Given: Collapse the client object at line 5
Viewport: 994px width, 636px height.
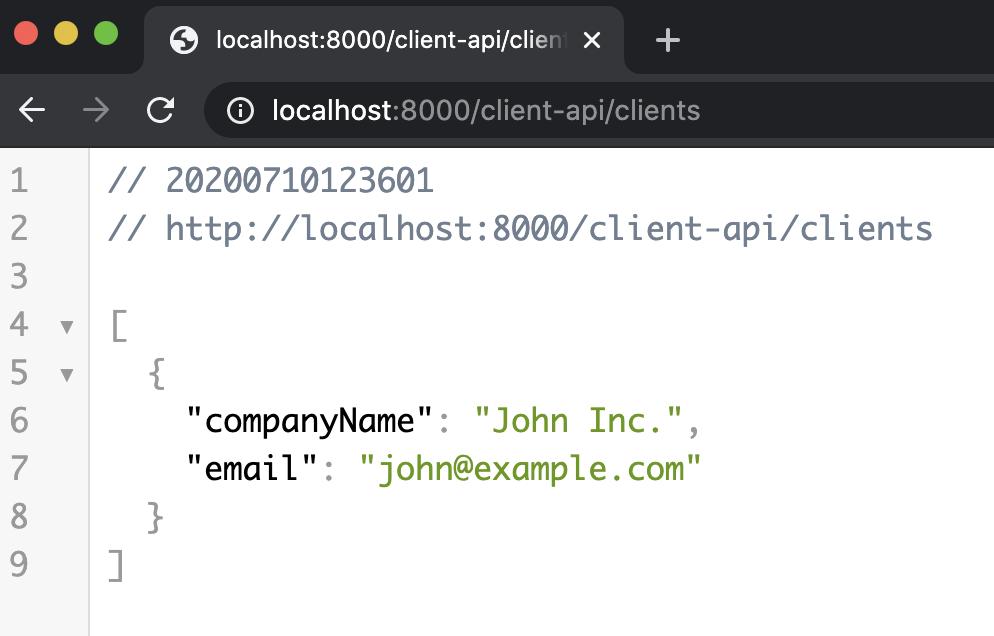Looking at the screenshot, I should click(66, 373).
